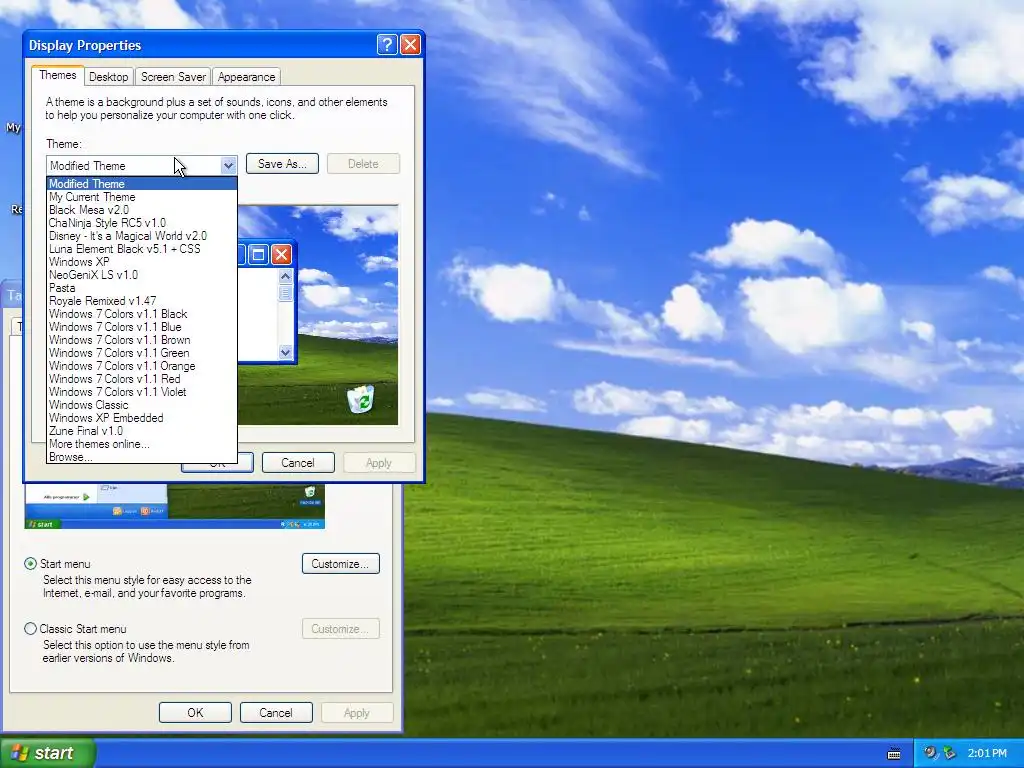Select Windows 7 Colors v1.1 Brown
This screenshot has width=1024, height=768.
tap(142, 340)
